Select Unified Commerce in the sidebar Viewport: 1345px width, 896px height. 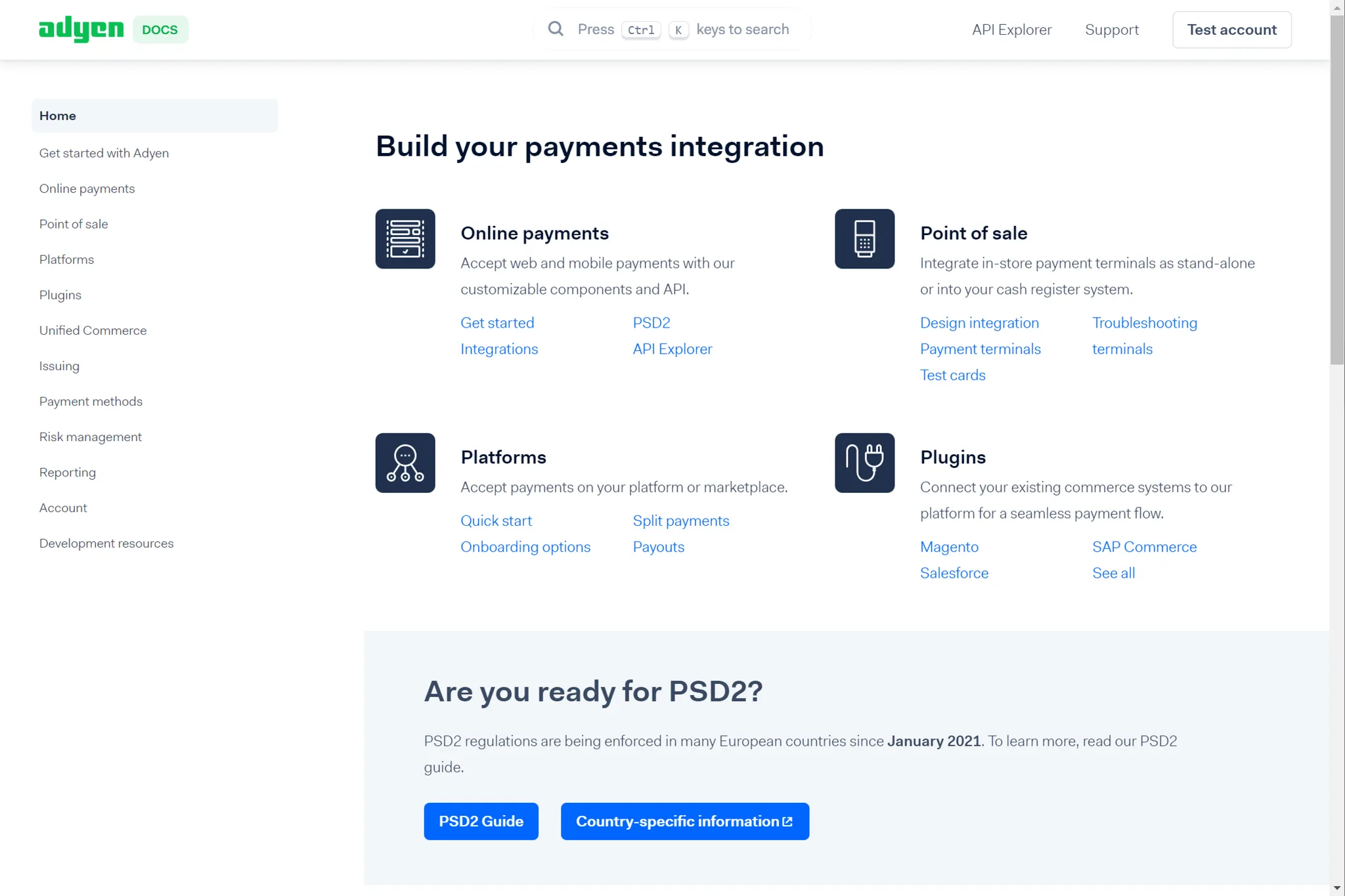pos(93,330)
